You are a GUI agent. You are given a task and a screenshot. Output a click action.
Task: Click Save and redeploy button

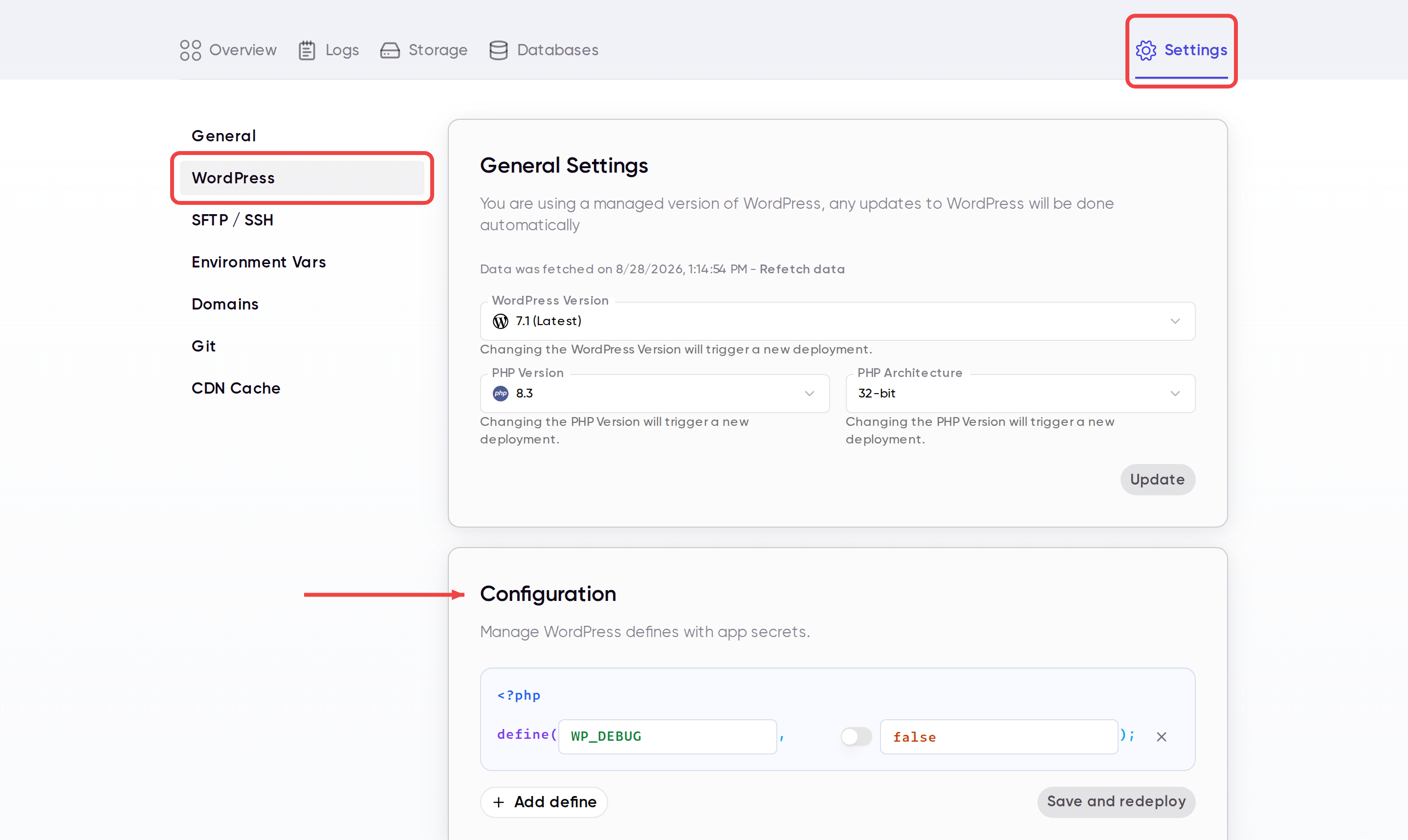[1117, 801]
